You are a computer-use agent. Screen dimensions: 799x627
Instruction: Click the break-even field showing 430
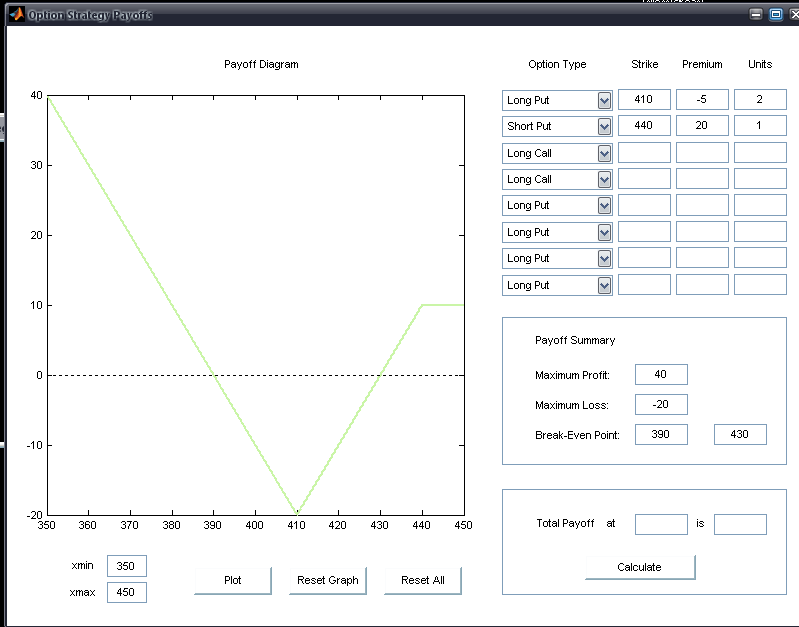[x=740, y=434]
